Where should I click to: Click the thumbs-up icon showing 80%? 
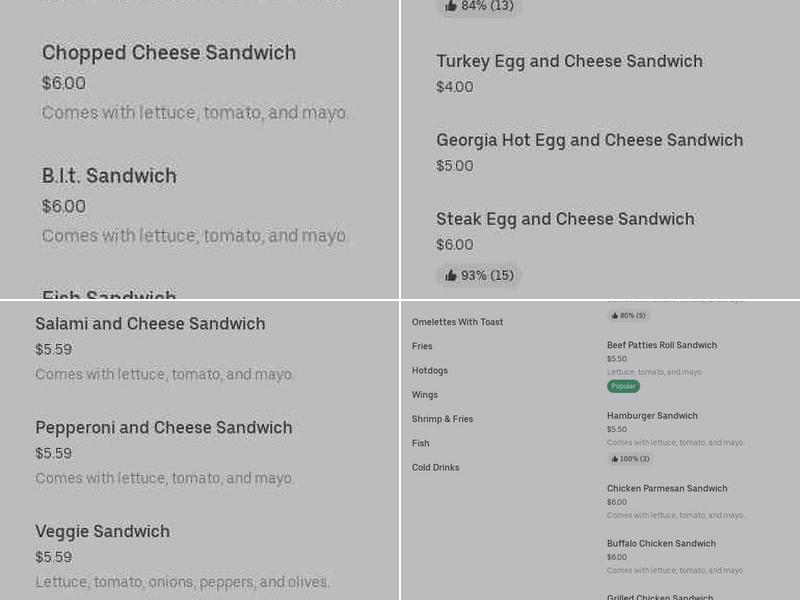click(x=614, y=315)
